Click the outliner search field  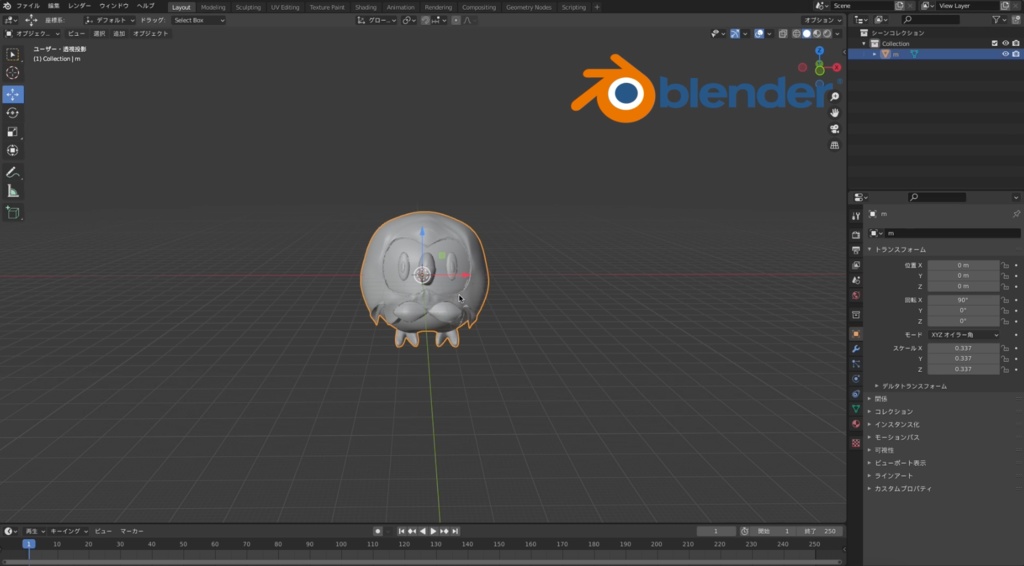(x=931, y=20)
